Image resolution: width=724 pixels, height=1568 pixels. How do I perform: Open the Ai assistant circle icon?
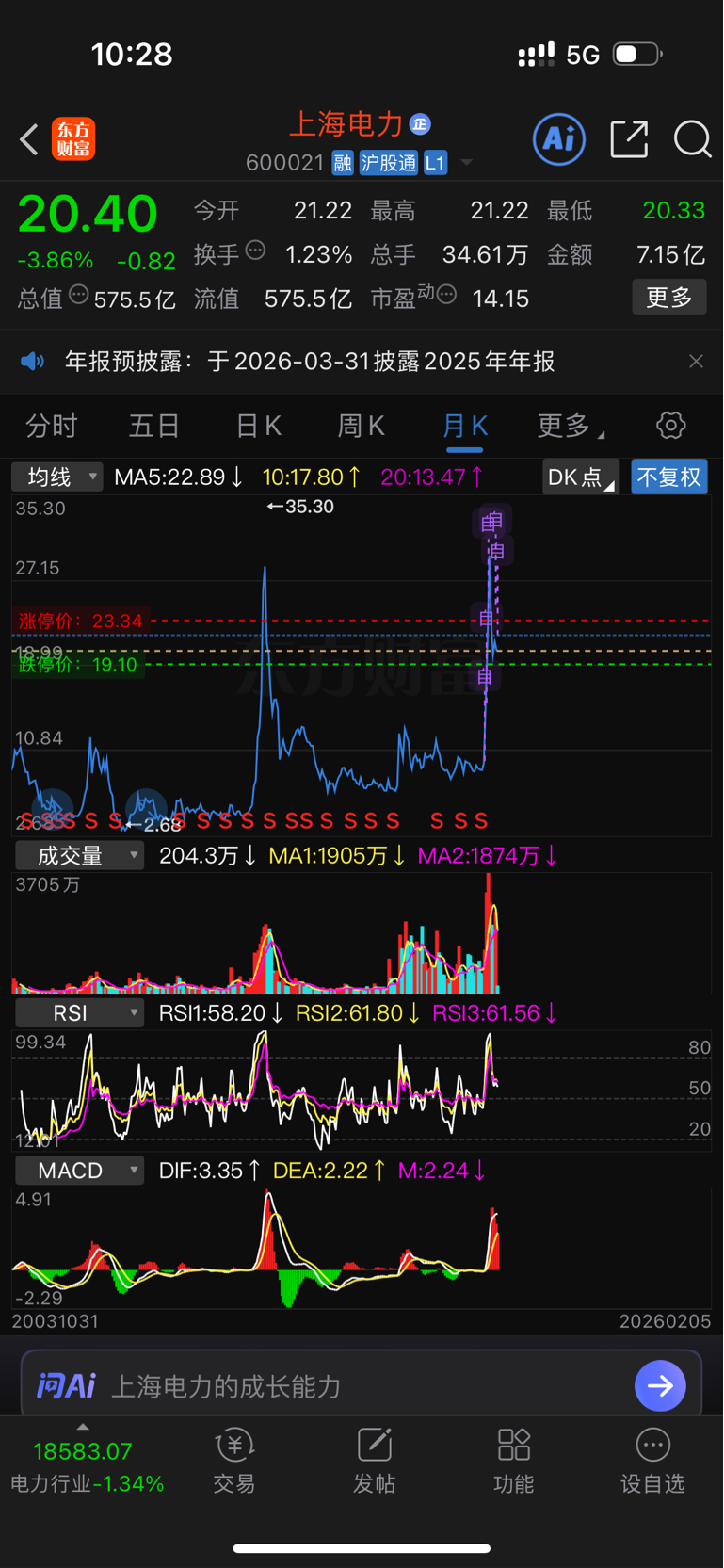point(559,139)
